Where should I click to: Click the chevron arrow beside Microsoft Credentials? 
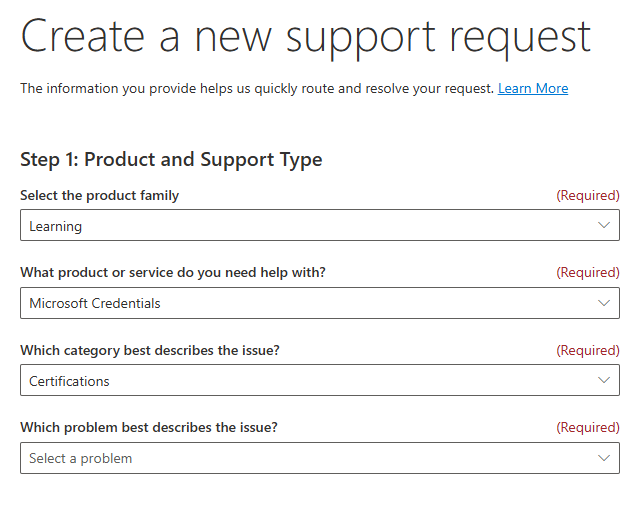(x=603, y=303)
